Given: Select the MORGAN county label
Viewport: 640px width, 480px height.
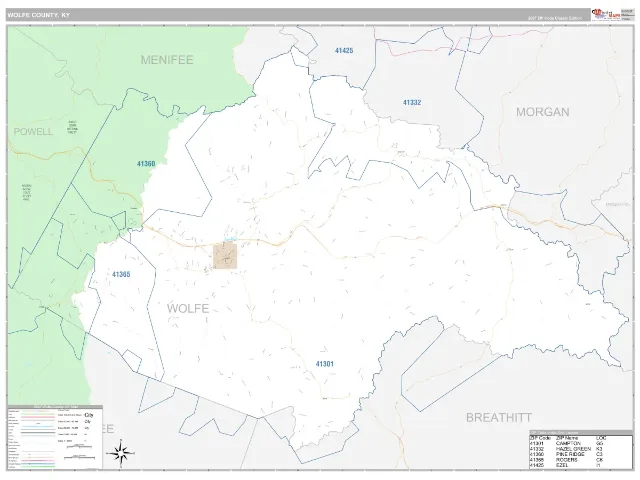Looking at the screenshot, I should [542, 112].
